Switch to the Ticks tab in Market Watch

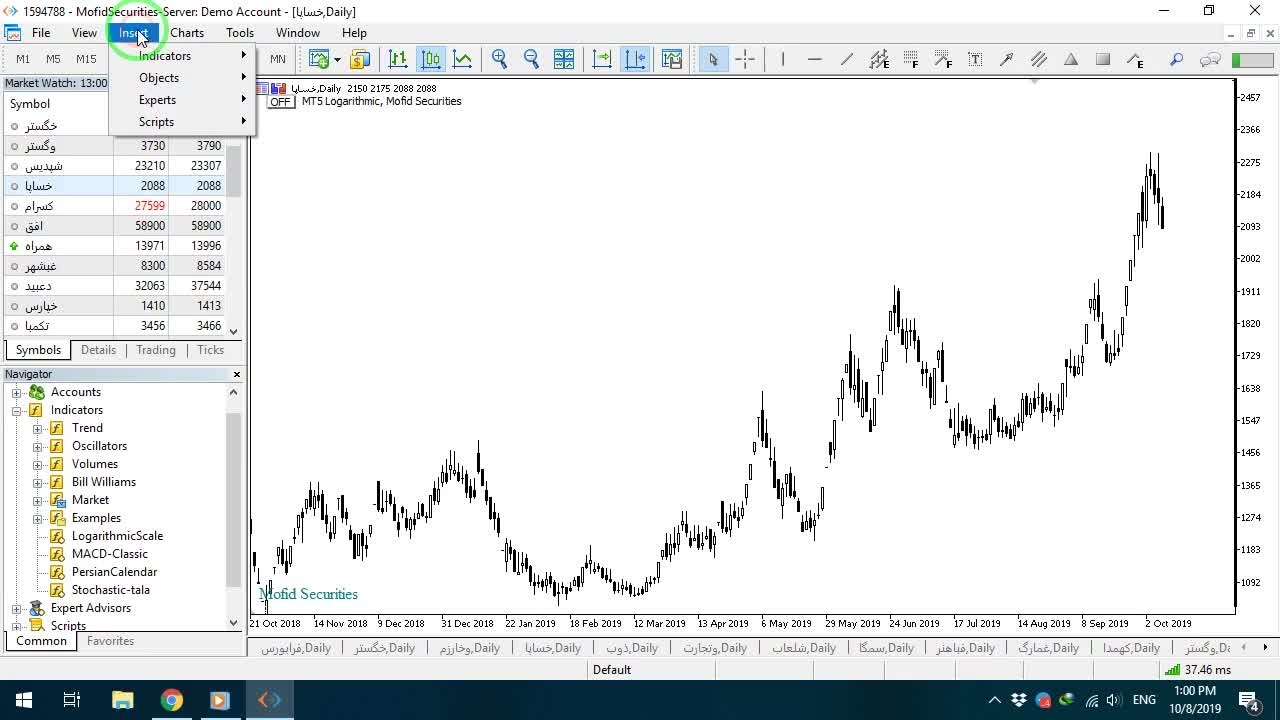[x=210, y=350]
